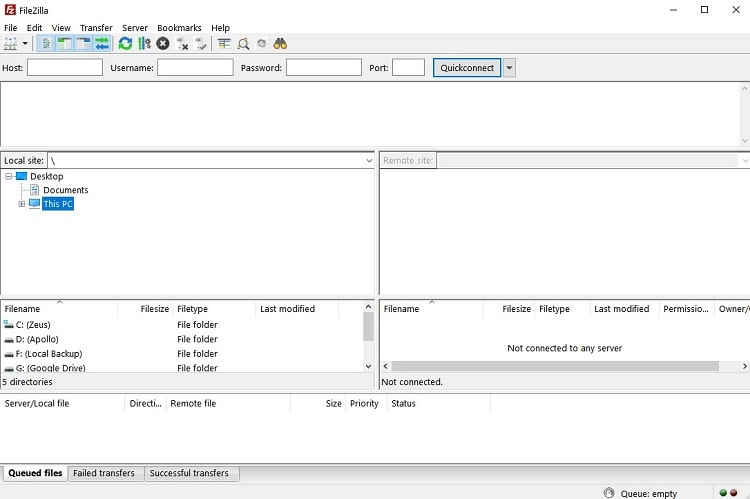This screenshot has width=750, height=499.
Task: Open the Quickconnect history dropdown arrow
Action: pos(509,67)
